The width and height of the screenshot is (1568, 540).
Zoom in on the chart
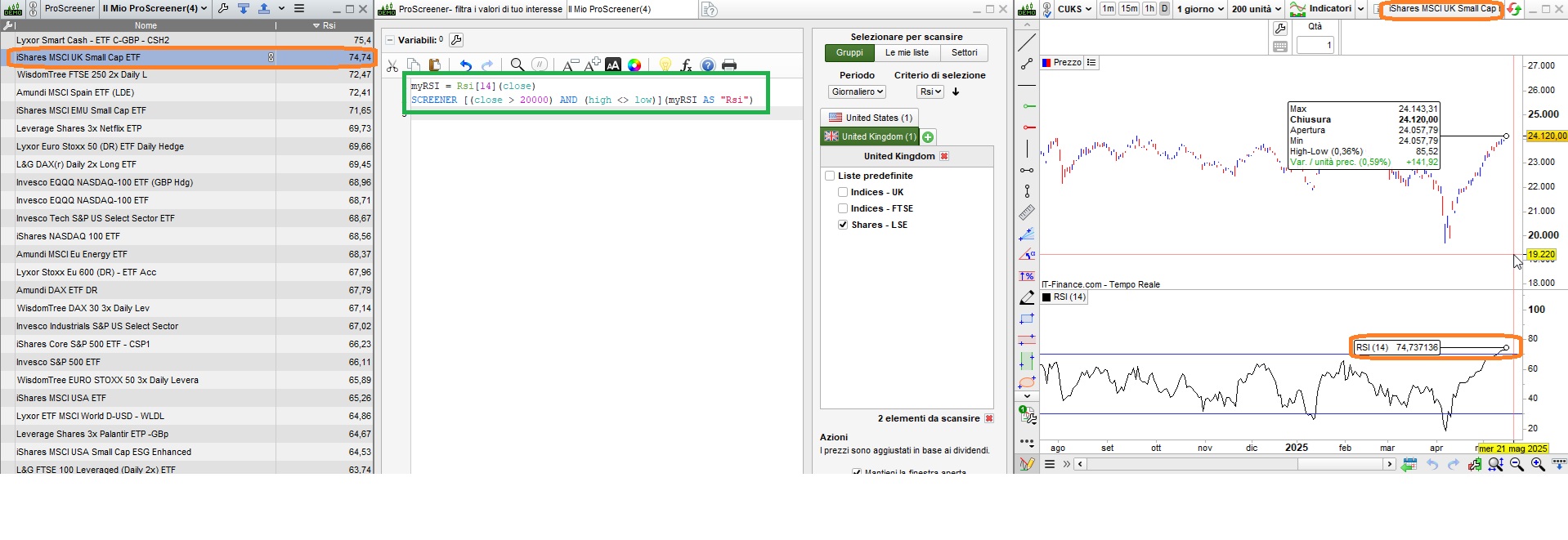click(x=1538, y=464)
